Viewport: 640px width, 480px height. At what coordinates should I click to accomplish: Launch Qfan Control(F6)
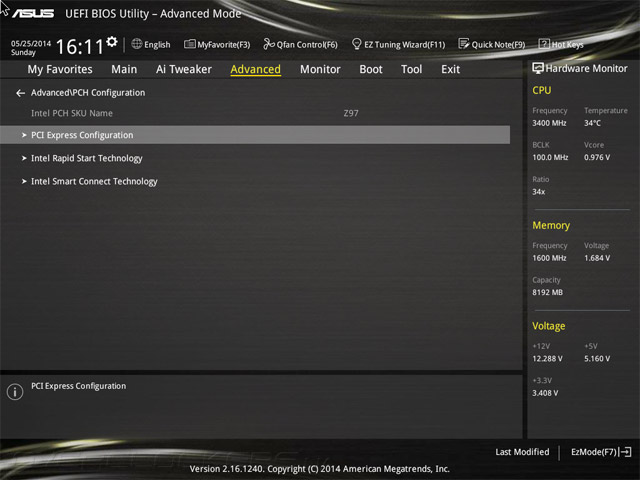pos(307,44)
